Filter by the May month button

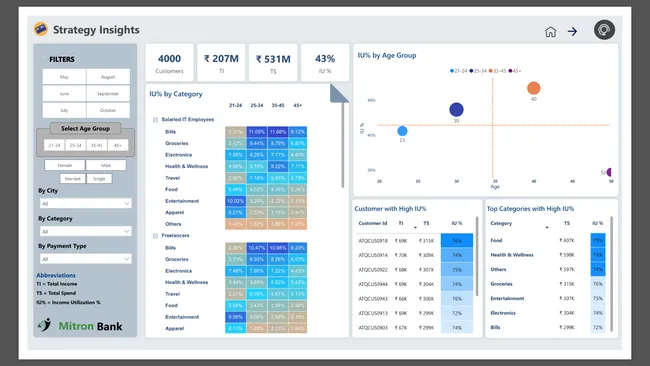coord(64,77)
